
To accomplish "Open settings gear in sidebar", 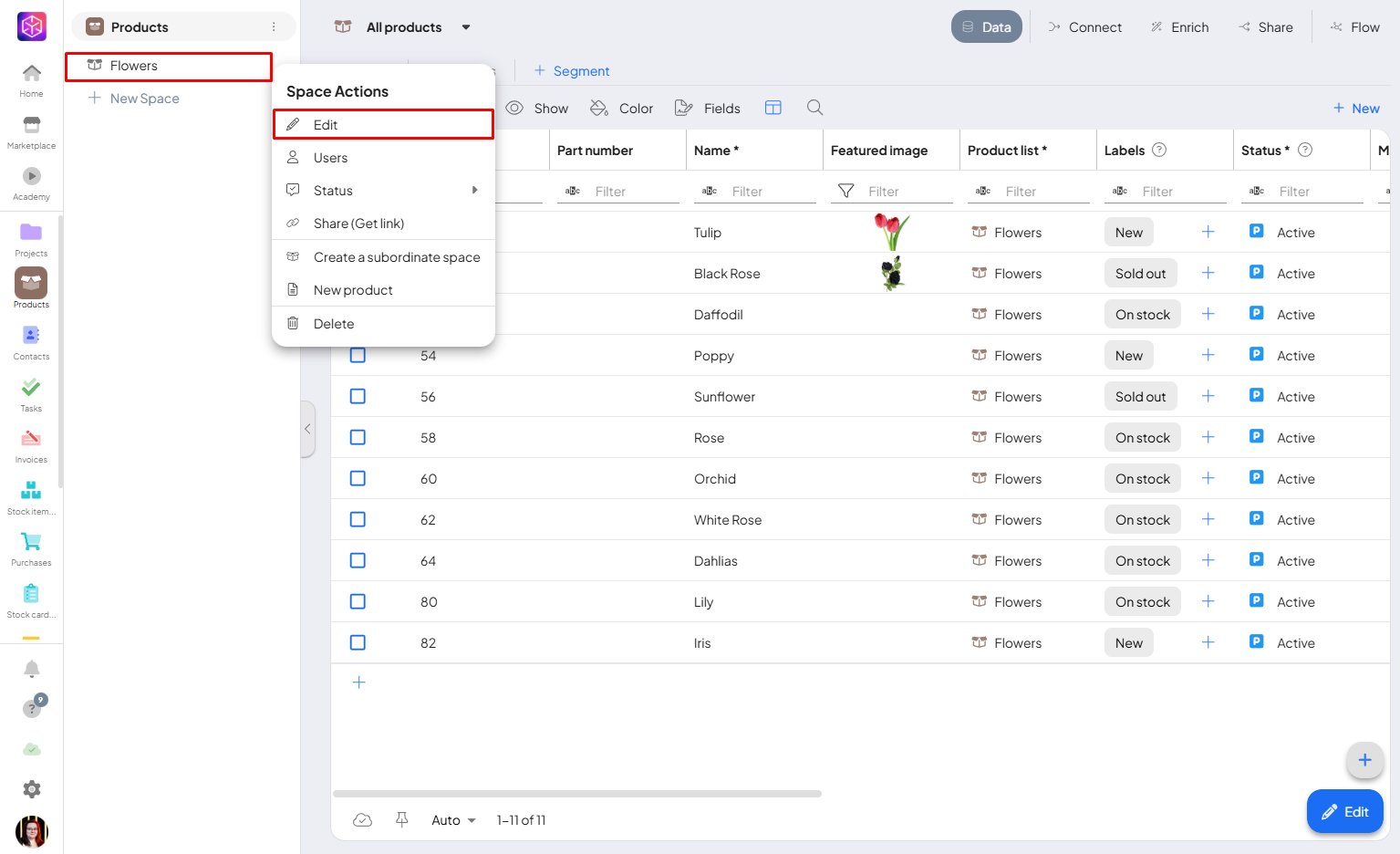I will tap(32, 789).
